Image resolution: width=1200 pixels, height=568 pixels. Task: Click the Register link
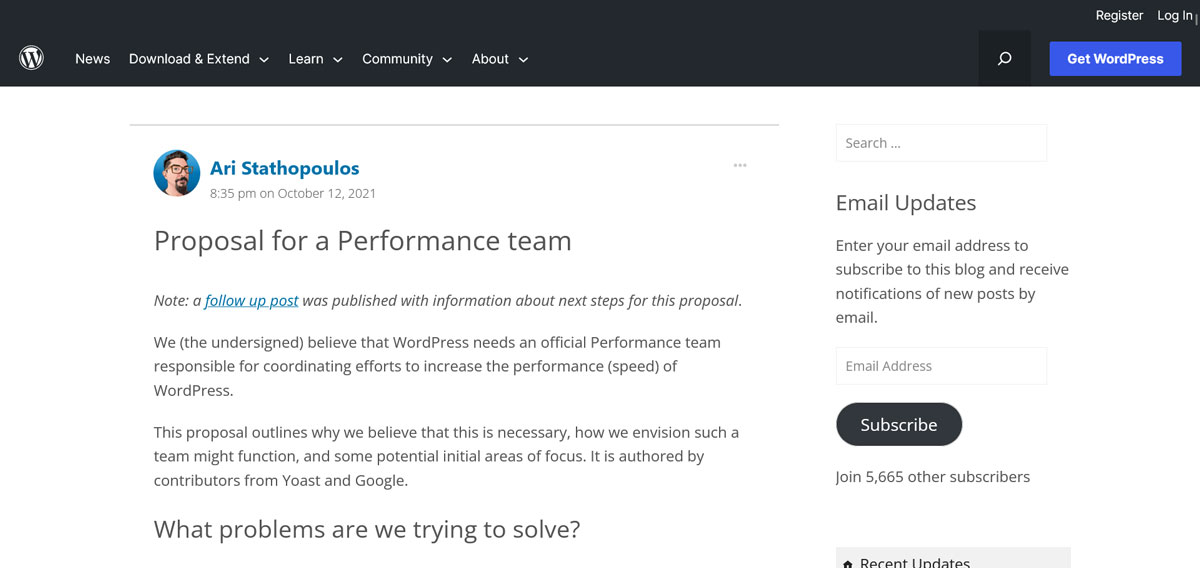point(1119,15)
